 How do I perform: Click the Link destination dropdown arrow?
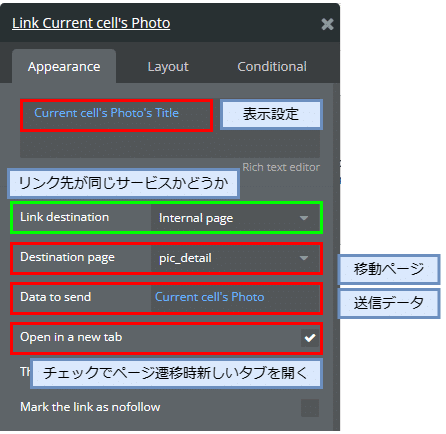coord(303,218)
